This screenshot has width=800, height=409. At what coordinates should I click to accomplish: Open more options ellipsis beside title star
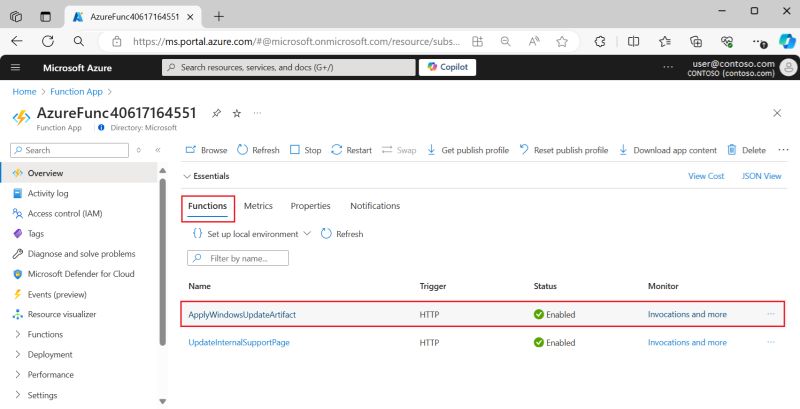257,113
